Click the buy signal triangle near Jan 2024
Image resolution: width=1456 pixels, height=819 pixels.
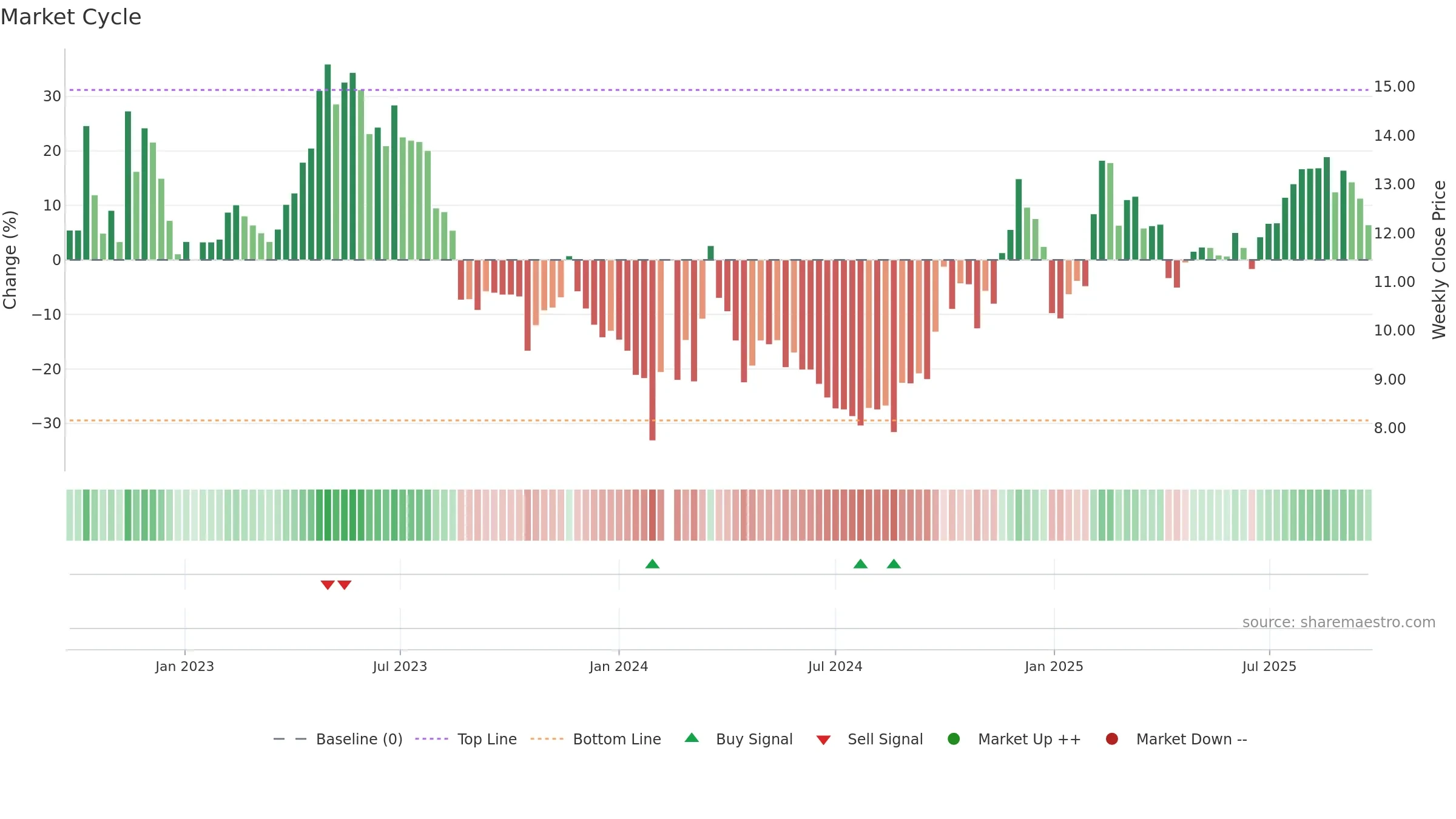tap(652, 564)
